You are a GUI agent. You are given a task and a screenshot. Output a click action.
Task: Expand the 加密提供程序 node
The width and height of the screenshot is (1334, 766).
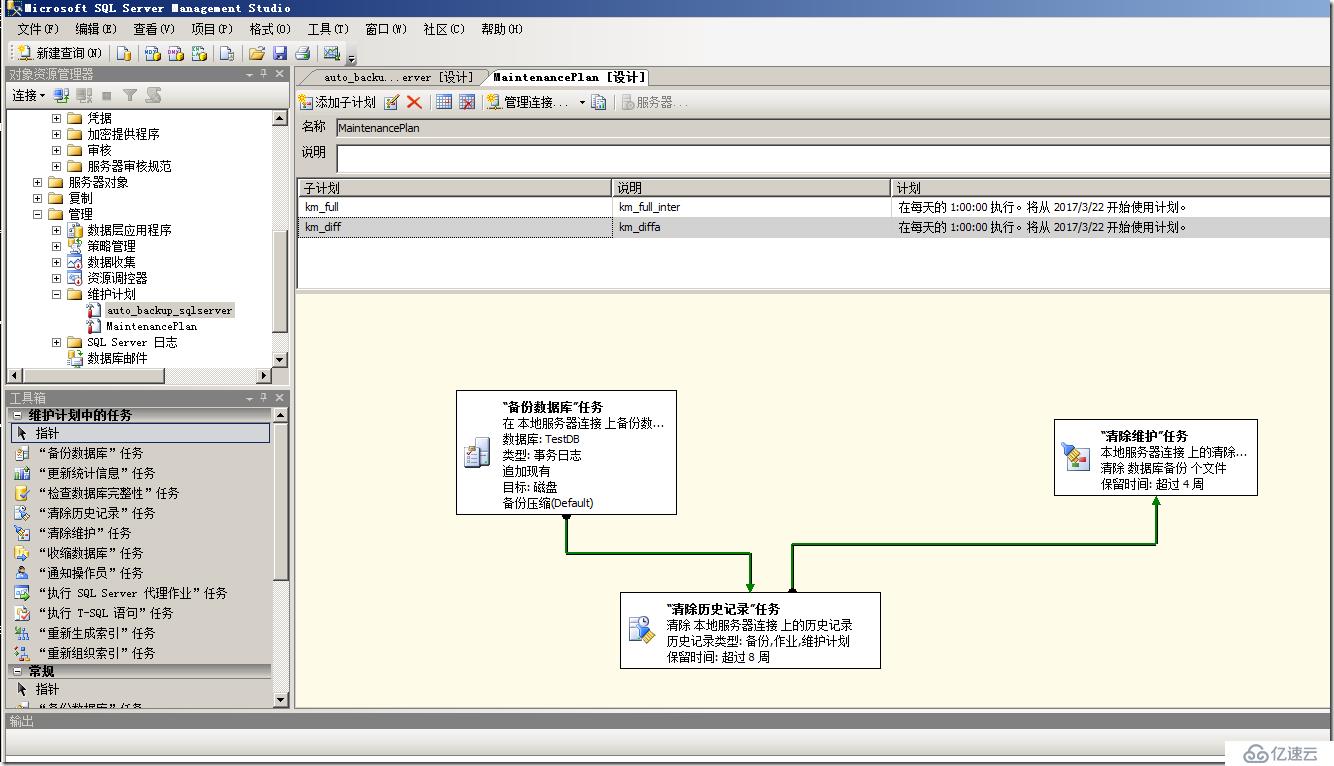point(57,134)
